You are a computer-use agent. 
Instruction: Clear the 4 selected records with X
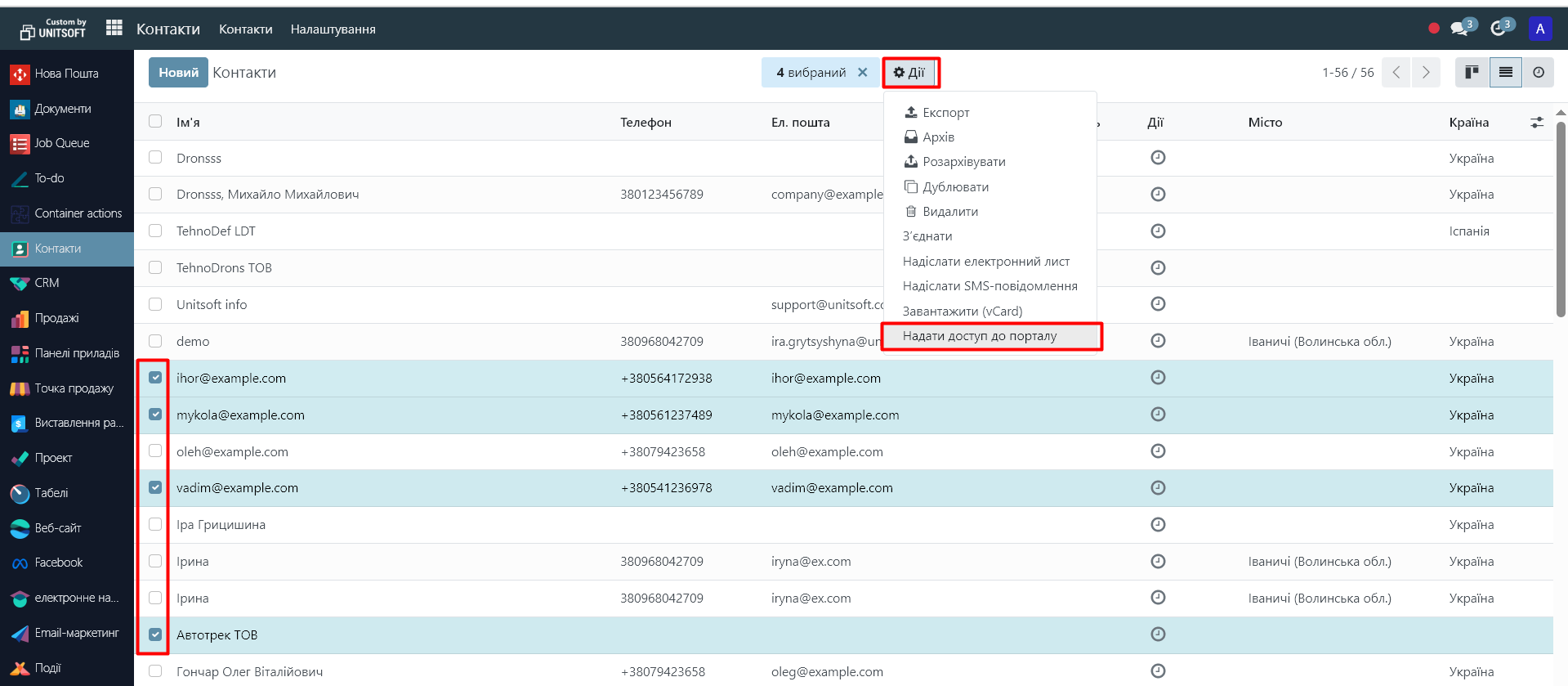(x=862, y=73)
